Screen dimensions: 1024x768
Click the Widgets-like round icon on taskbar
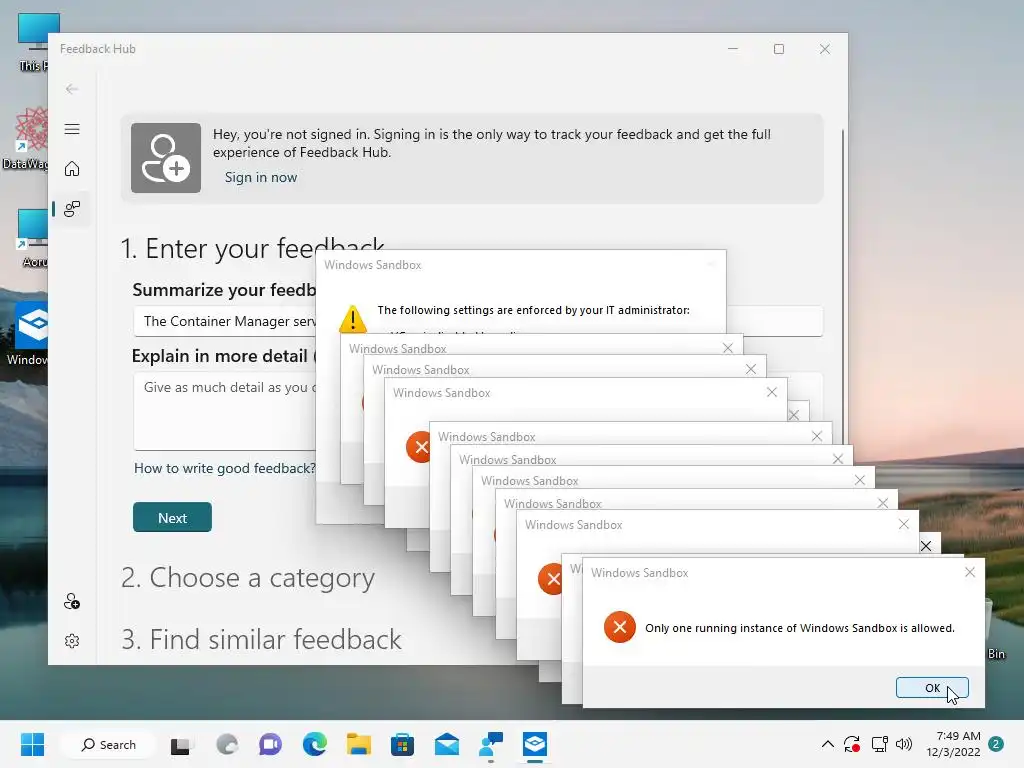coord(227,744)
